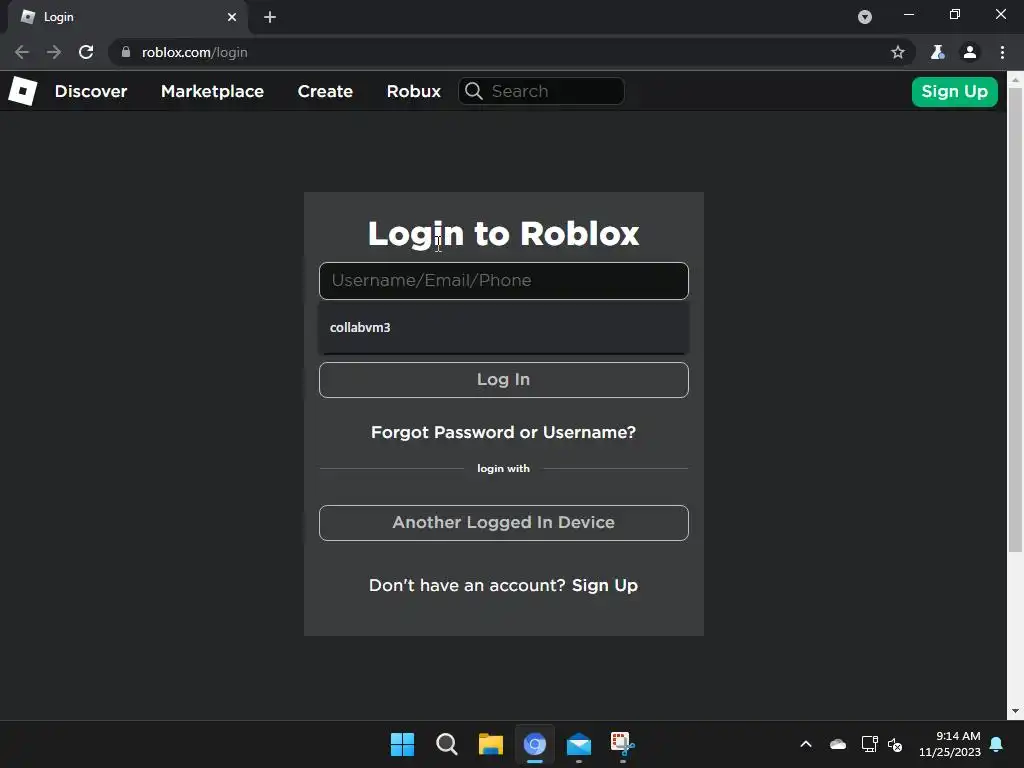Click the vertical scrollbar thumb
This screenshot has height=768, width=1024.
[1016, 319]
